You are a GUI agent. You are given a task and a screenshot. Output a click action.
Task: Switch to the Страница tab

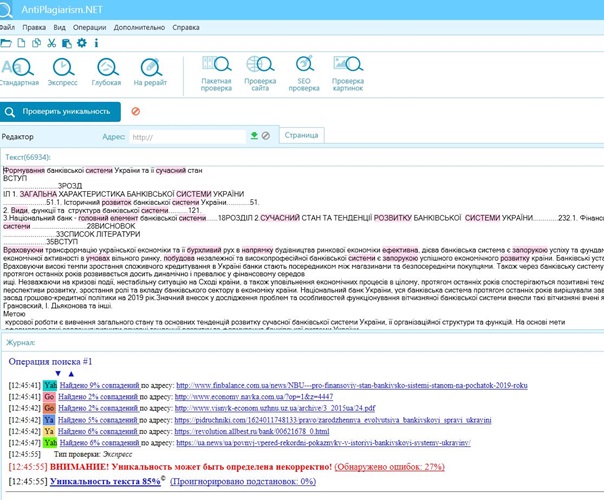click(x=301, y=135)
